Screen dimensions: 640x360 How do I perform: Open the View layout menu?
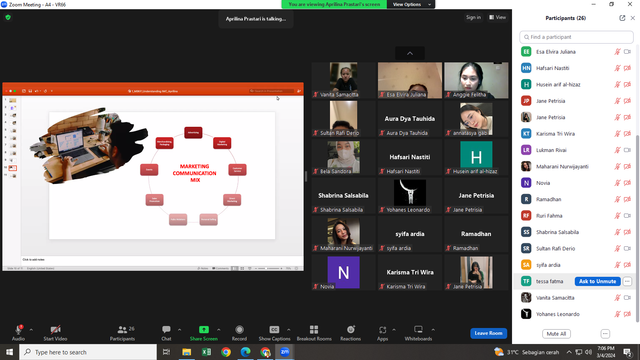498,17
